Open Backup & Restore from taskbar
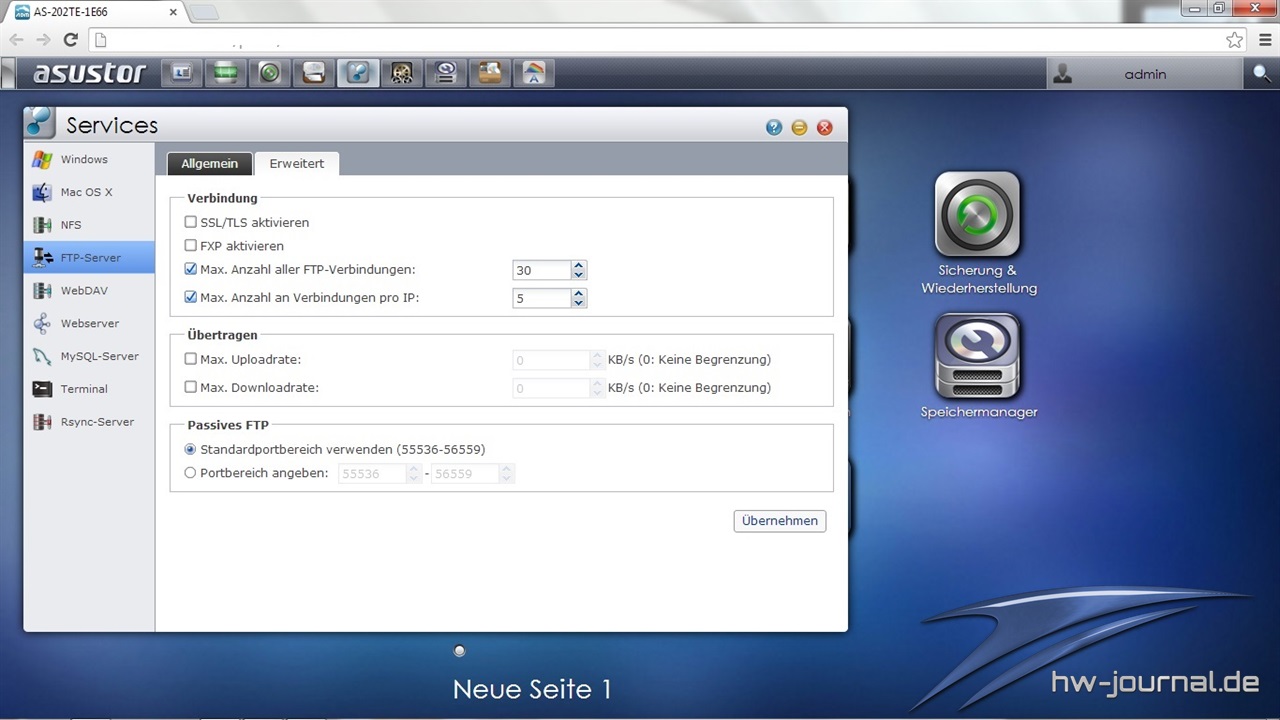The width and height of the screenshot is (1280, 720). (x=270, y=73)
